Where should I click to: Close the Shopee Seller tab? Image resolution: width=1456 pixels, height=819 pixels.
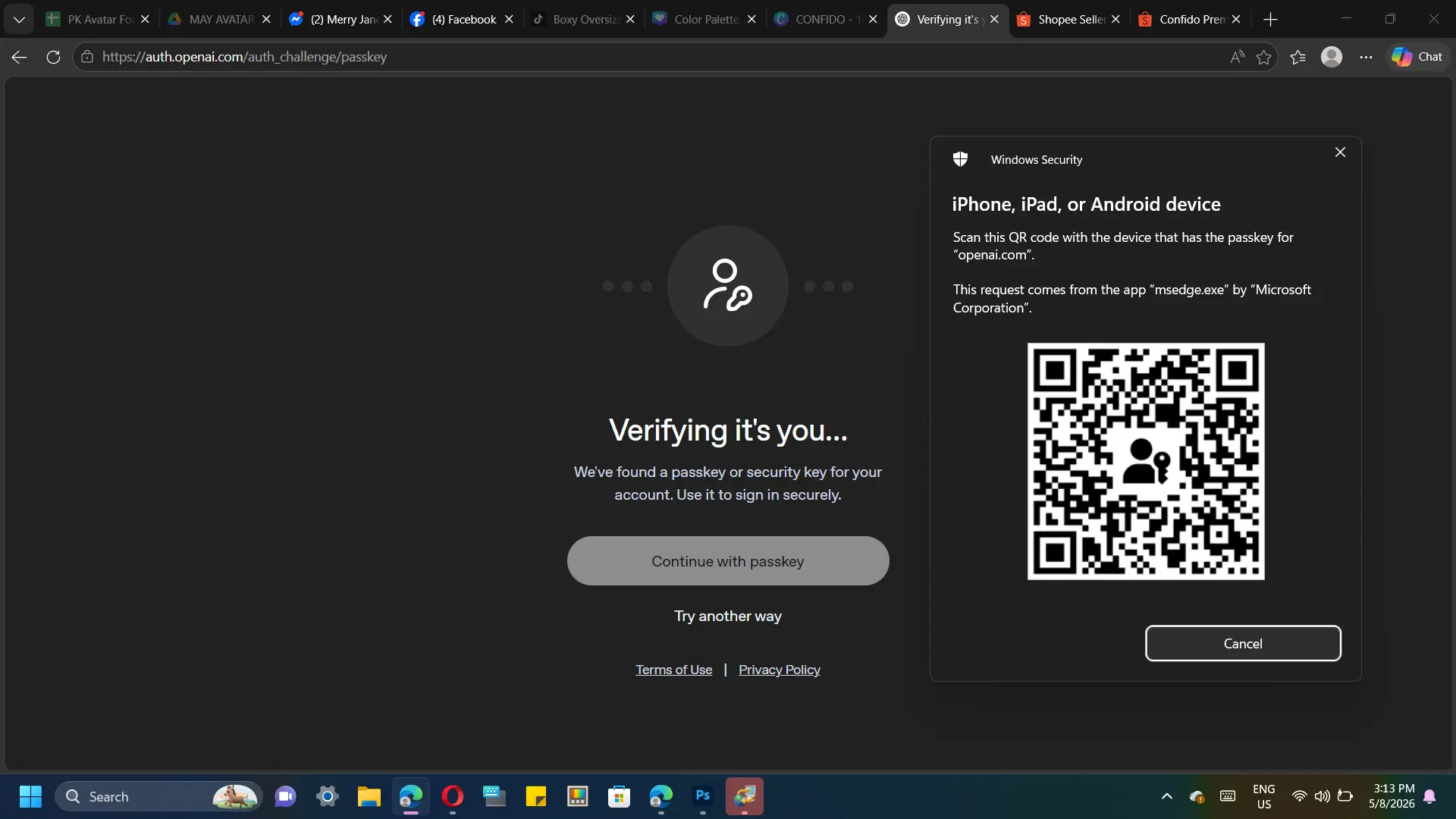(x=1116, y=20)
